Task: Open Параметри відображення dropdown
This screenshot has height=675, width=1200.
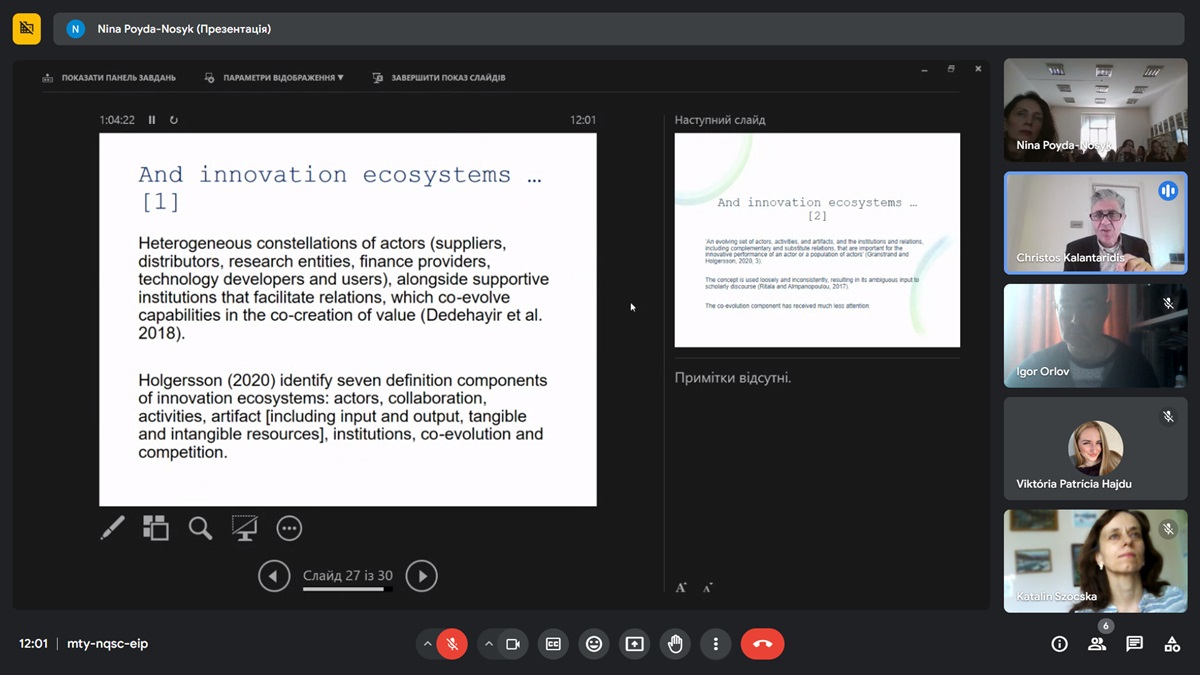Action: (x=275, y=77)
